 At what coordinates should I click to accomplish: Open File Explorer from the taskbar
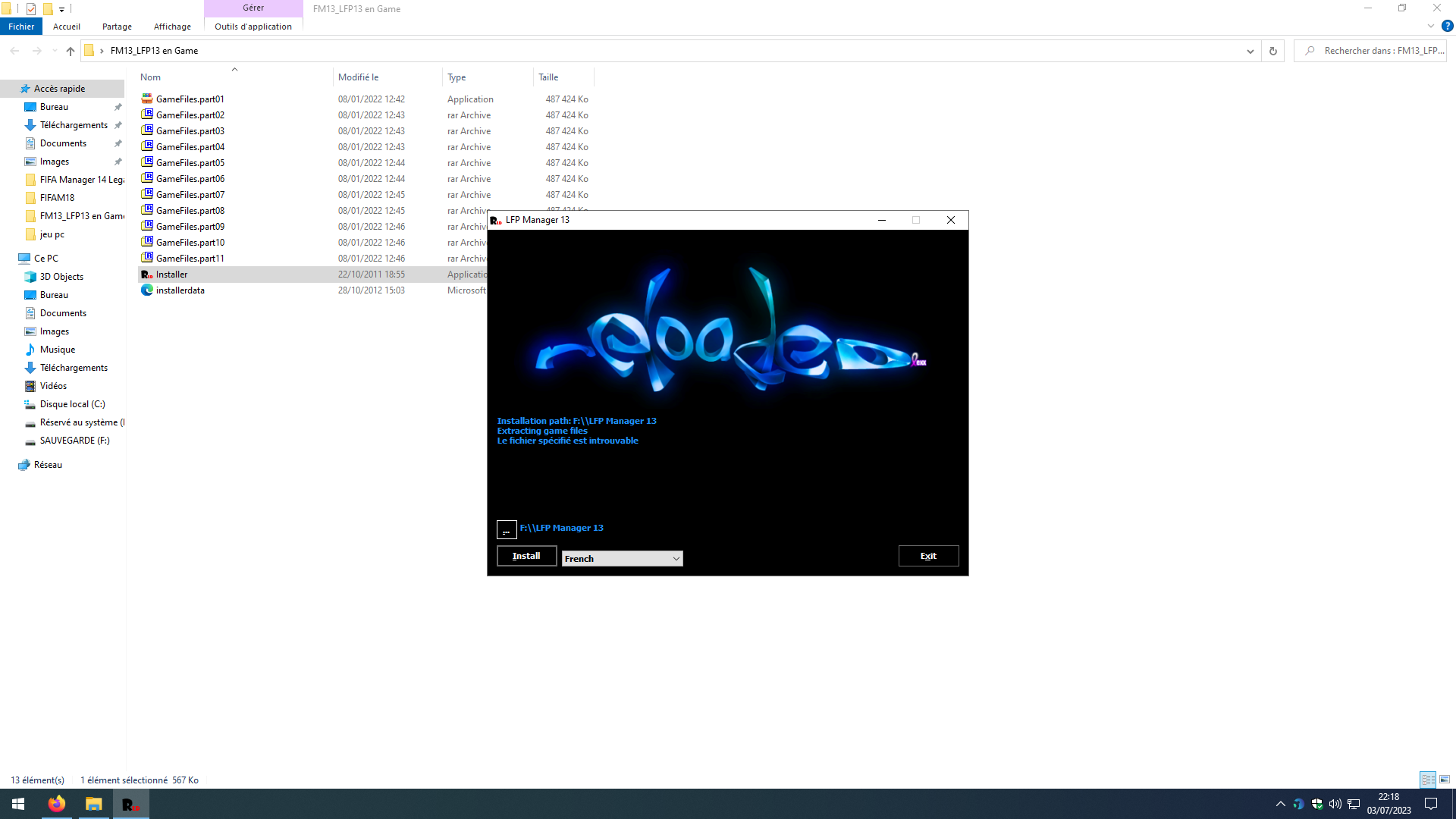coord(93,804)
